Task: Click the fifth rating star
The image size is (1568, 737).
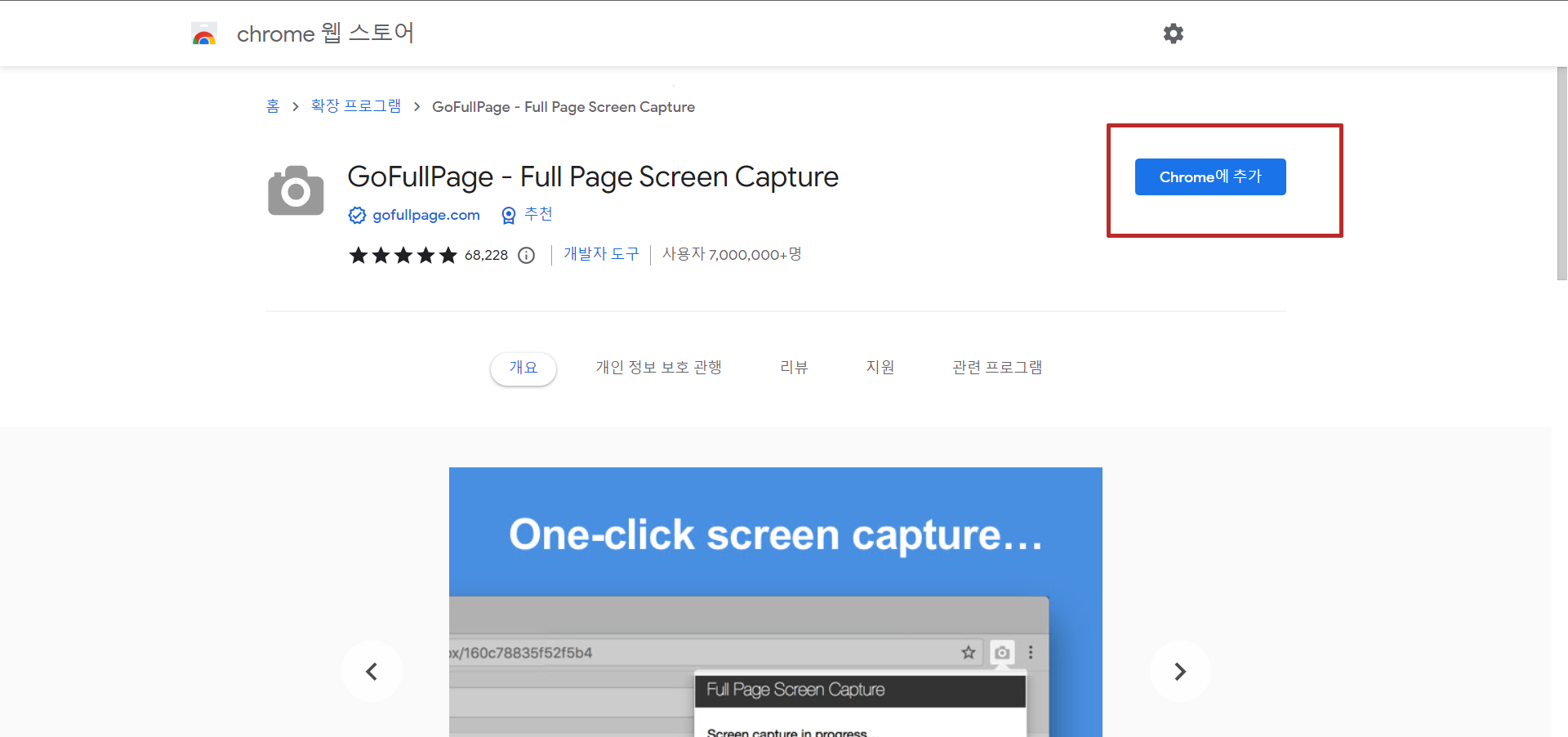Action: [447, 255]
